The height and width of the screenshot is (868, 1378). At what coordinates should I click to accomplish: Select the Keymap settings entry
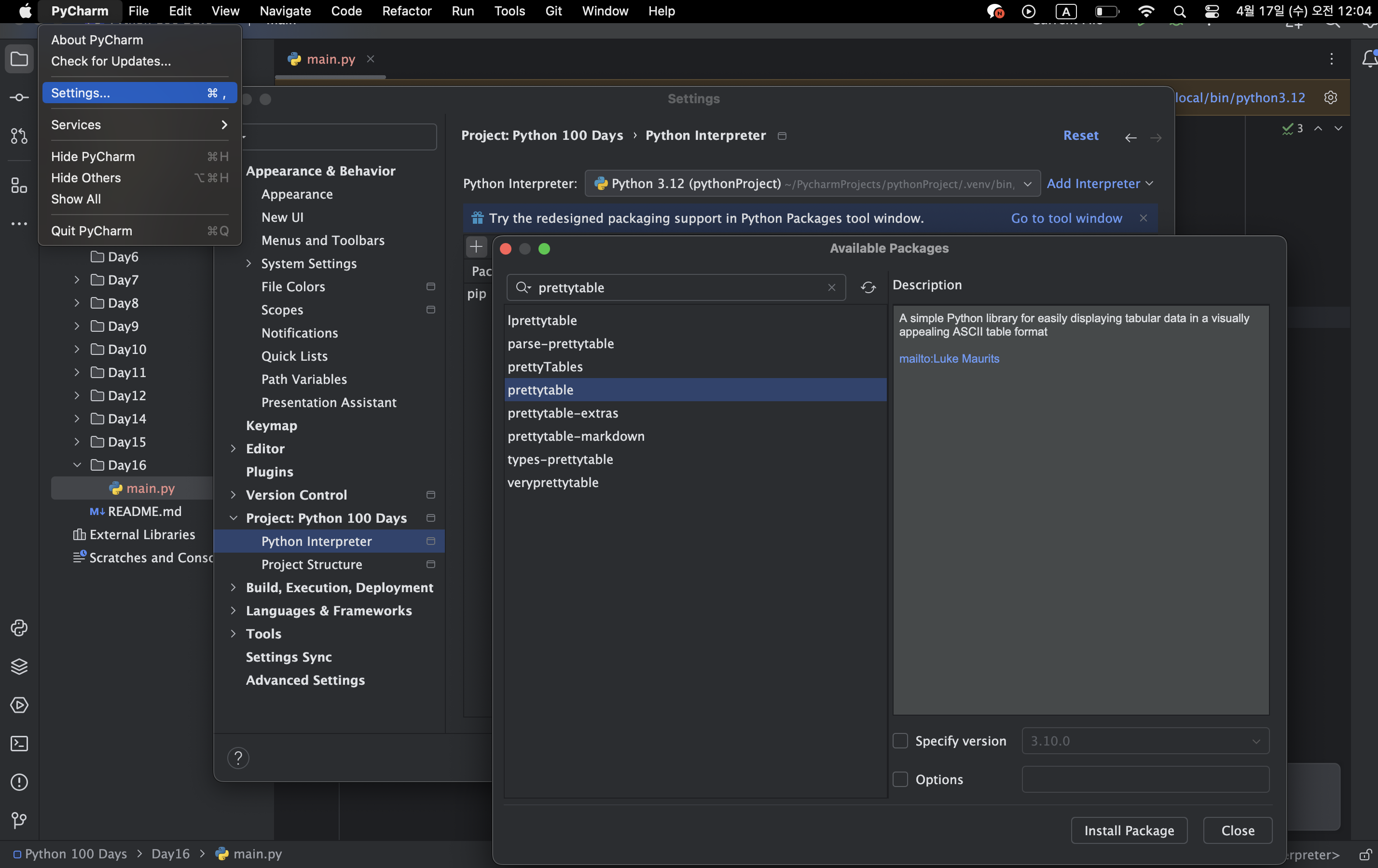point(271,425)
